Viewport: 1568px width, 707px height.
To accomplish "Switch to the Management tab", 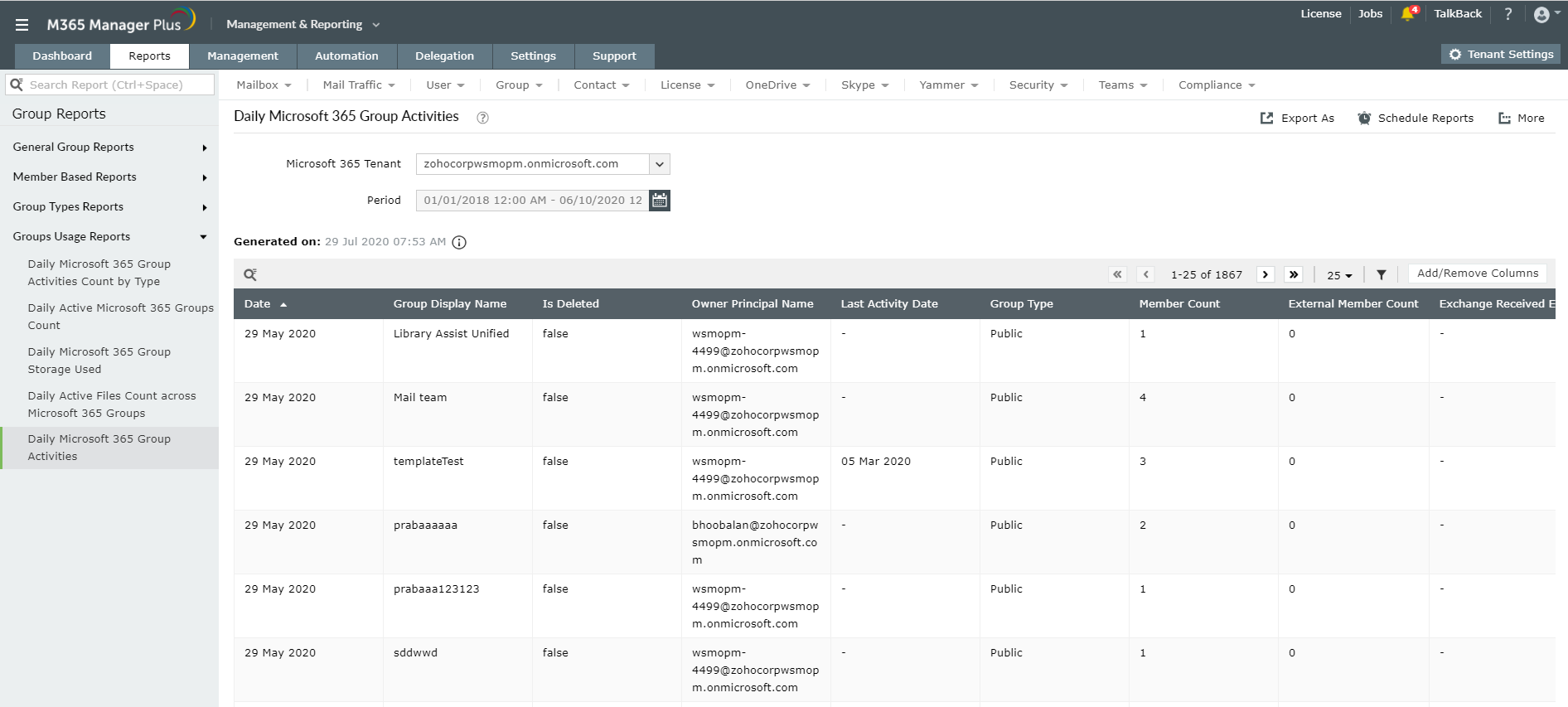I will (243, 56).
